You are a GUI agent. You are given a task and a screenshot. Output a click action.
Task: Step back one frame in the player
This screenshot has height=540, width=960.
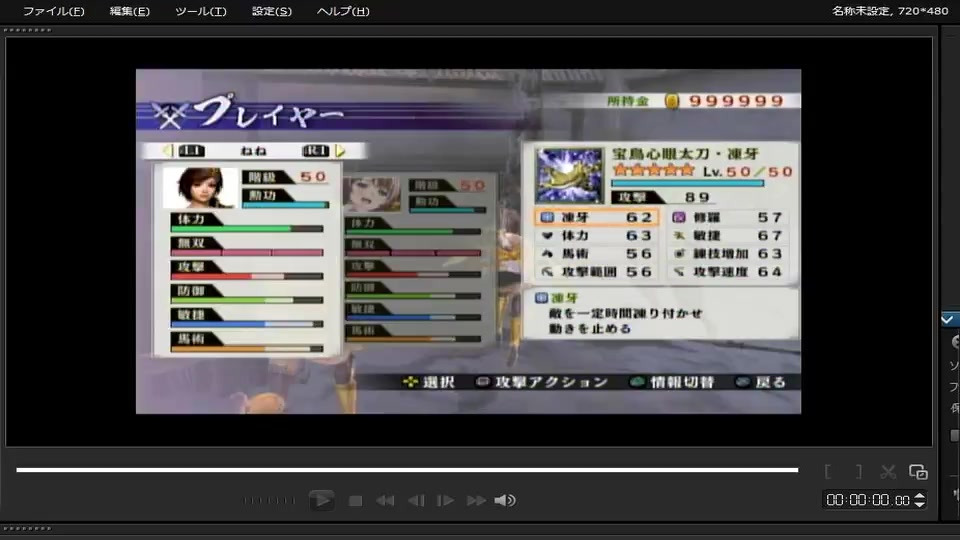(x=416, y=501)
